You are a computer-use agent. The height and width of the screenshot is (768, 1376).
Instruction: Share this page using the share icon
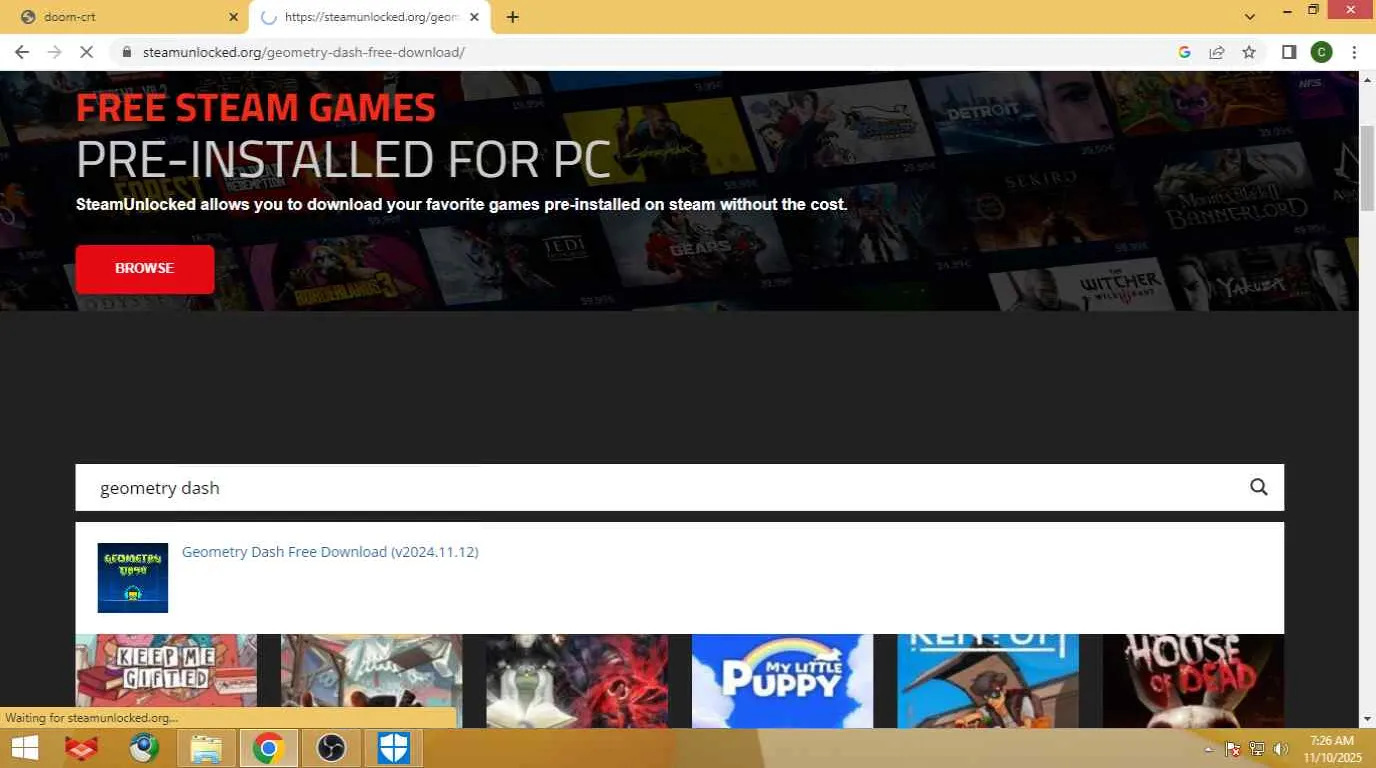click(1217, 52)
